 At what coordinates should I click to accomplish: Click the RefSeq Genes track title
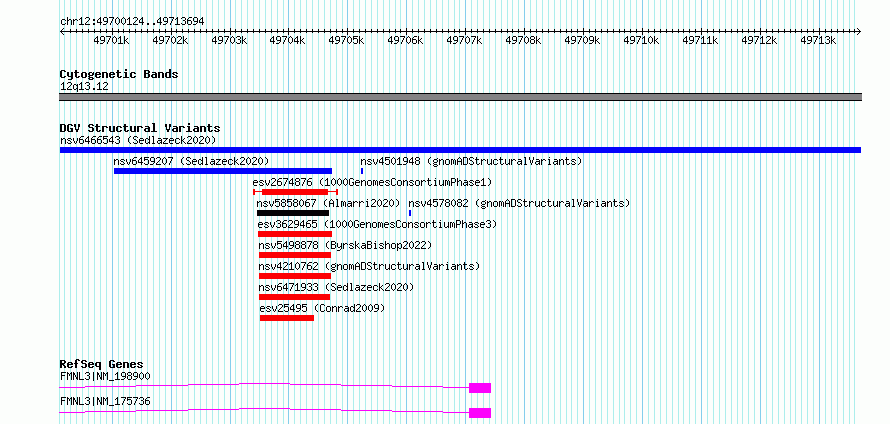click(x=101, y=364)
